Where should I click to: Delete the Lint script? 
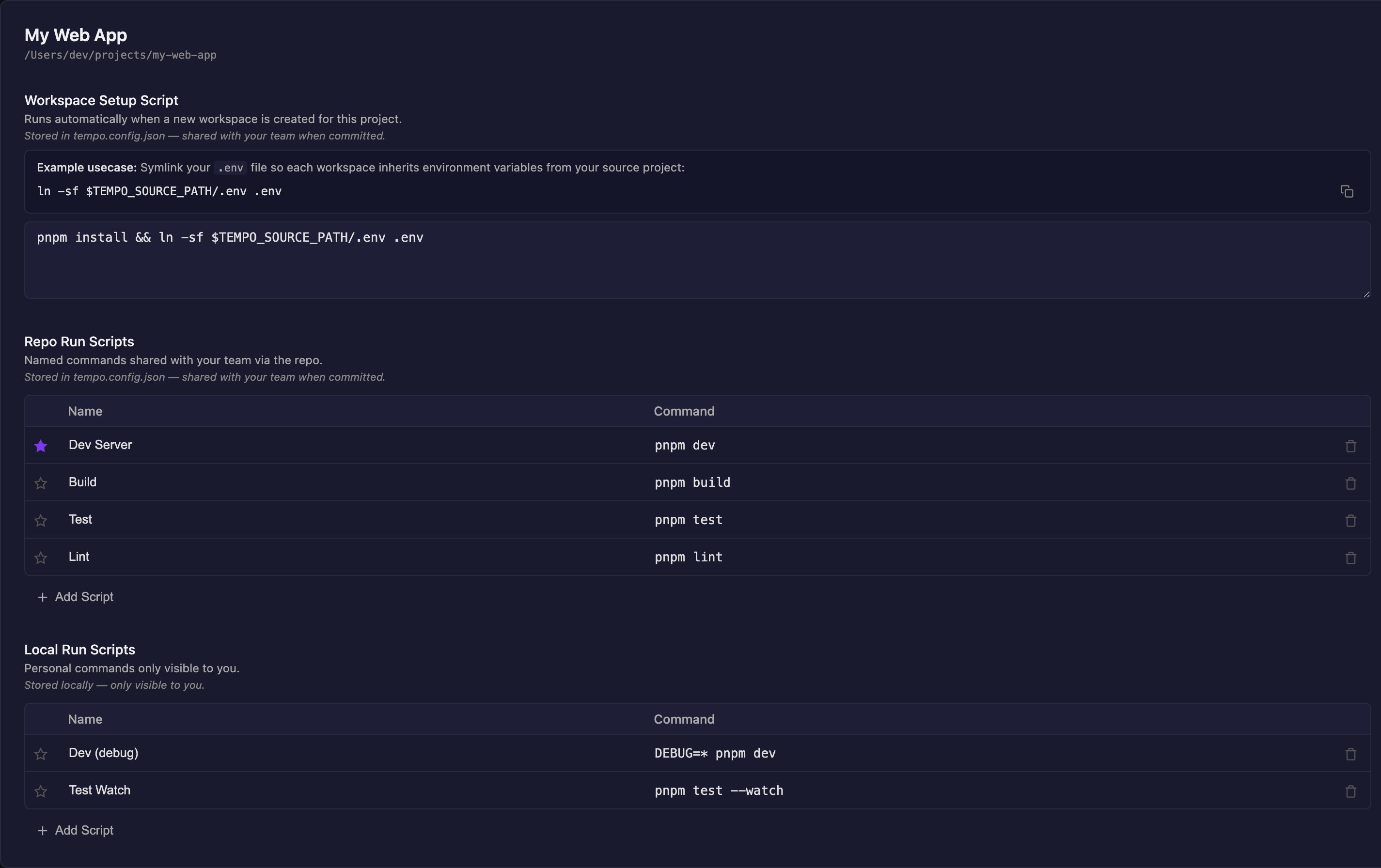[x=1350, y=557]
